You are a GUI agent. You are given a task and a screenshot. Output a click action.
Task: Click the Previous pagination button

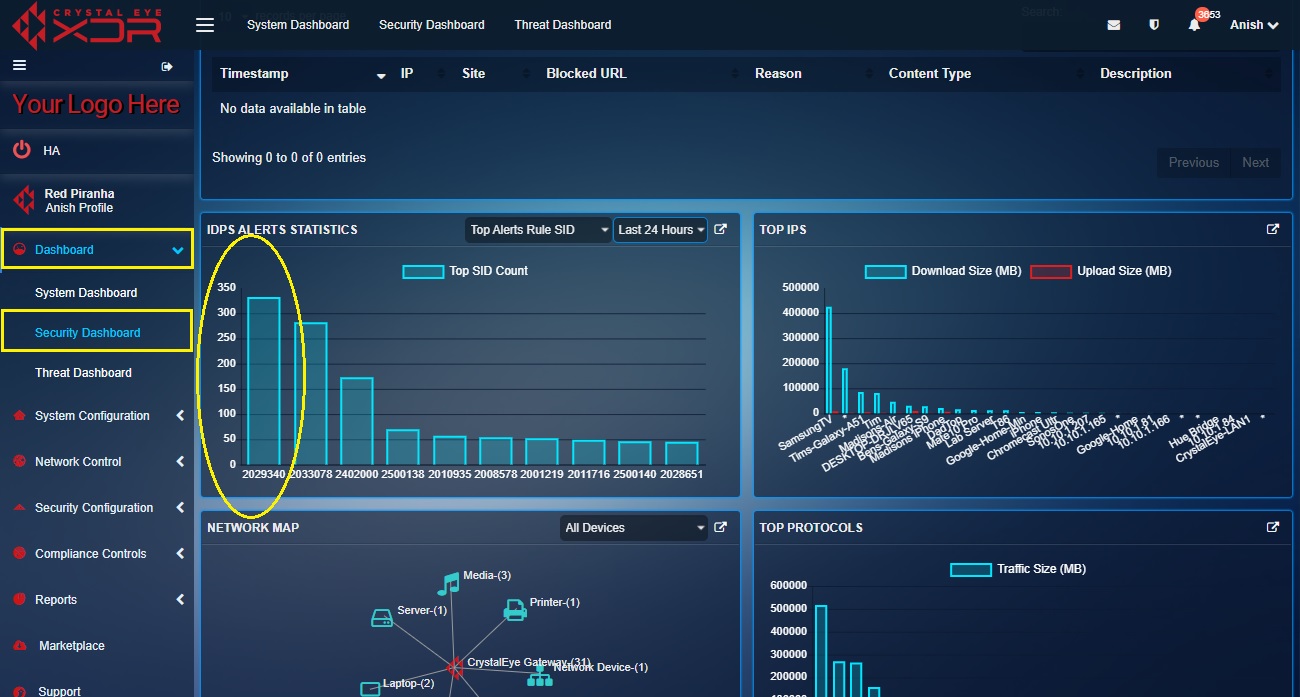1194,163
